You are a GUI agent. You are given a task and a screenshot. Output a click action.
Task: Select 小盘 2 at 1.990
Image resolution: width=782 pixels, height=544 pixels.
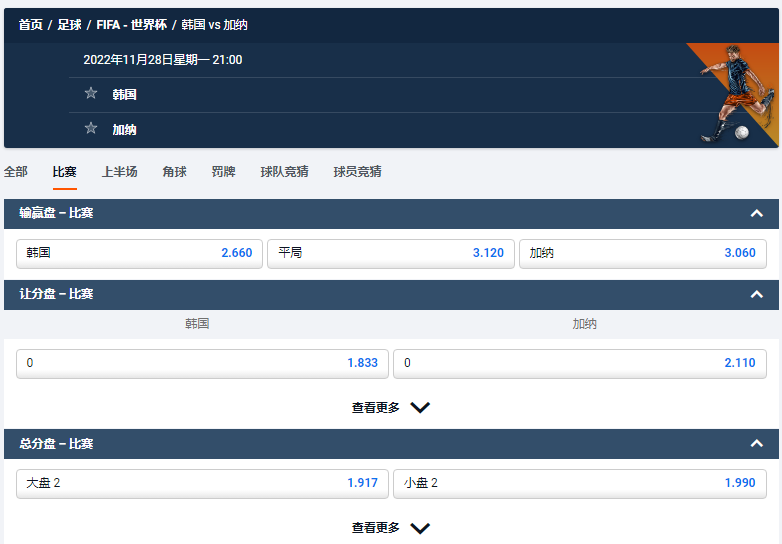[x=580, y=483]
